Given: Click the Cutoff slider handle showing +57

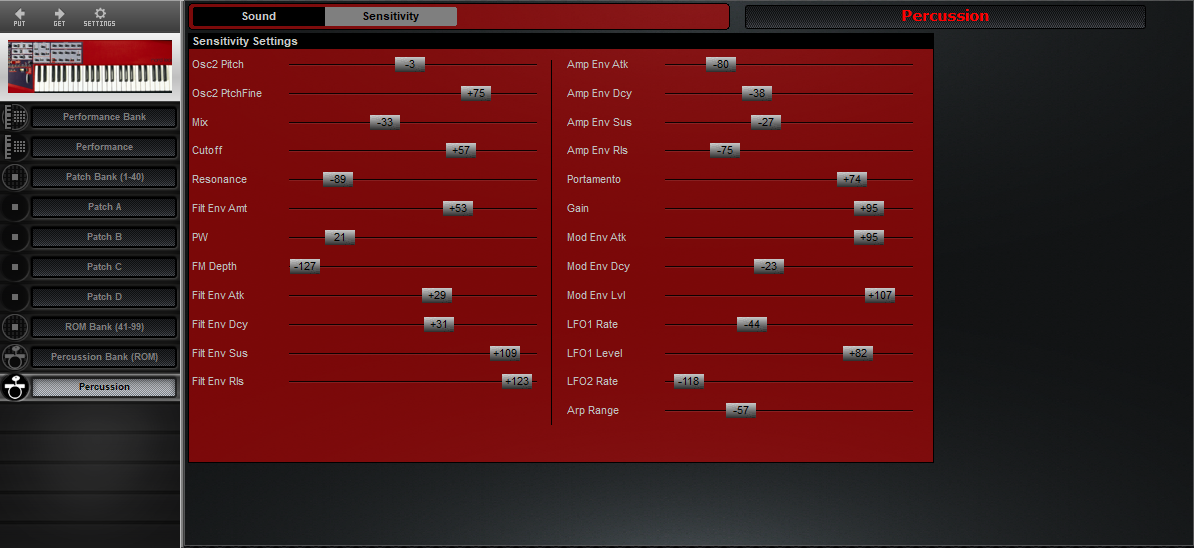Looking at the screenshot, I should [x=461, y=150].
